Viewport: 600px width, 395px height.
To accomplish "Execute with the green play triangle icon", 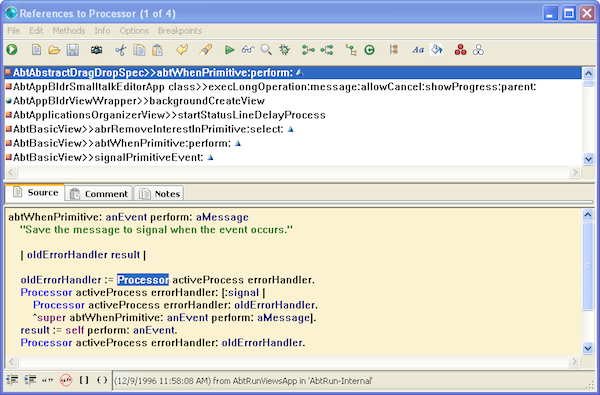I will (230, 50).
